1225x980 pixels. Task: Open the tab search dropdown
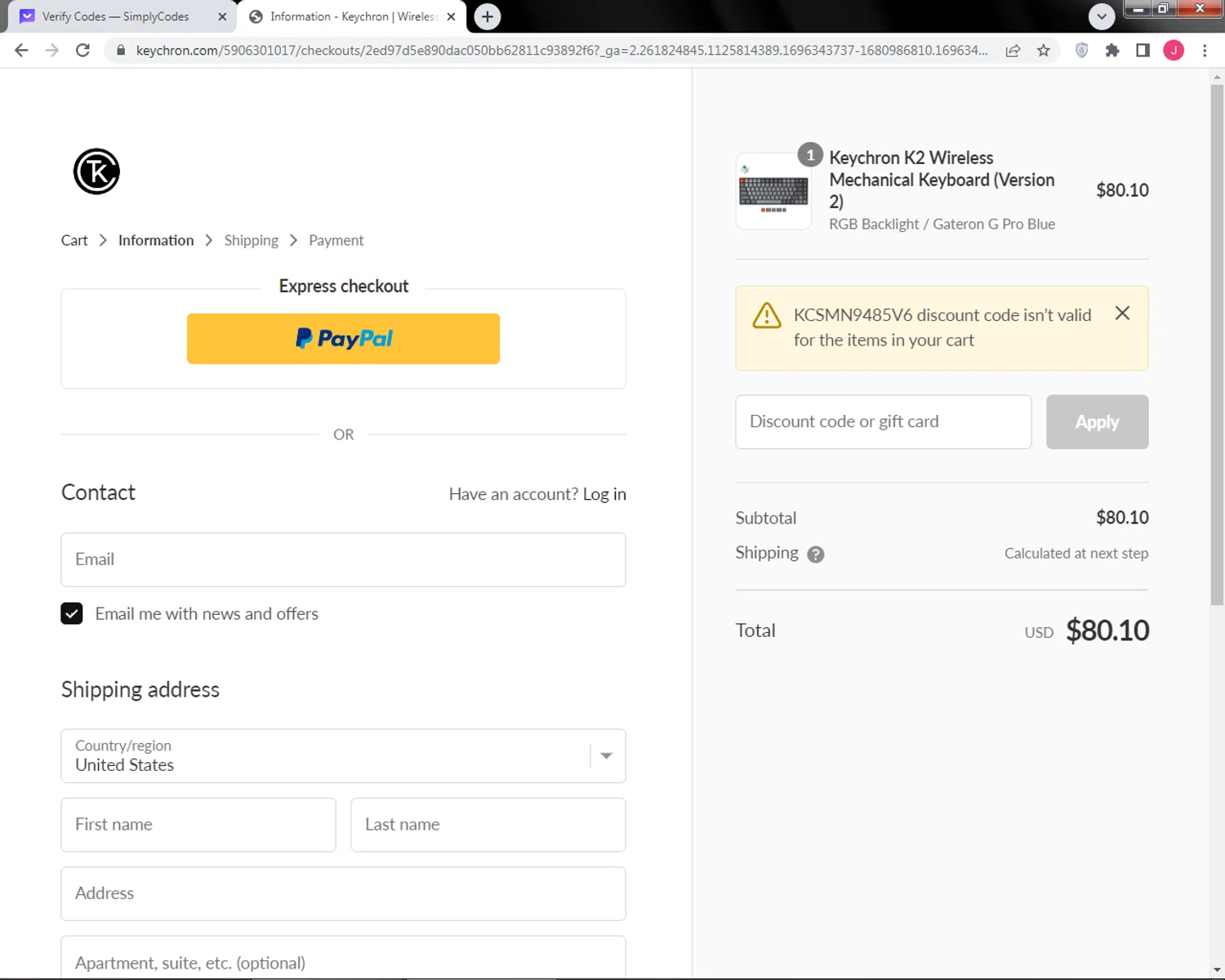coord(1102,16)
